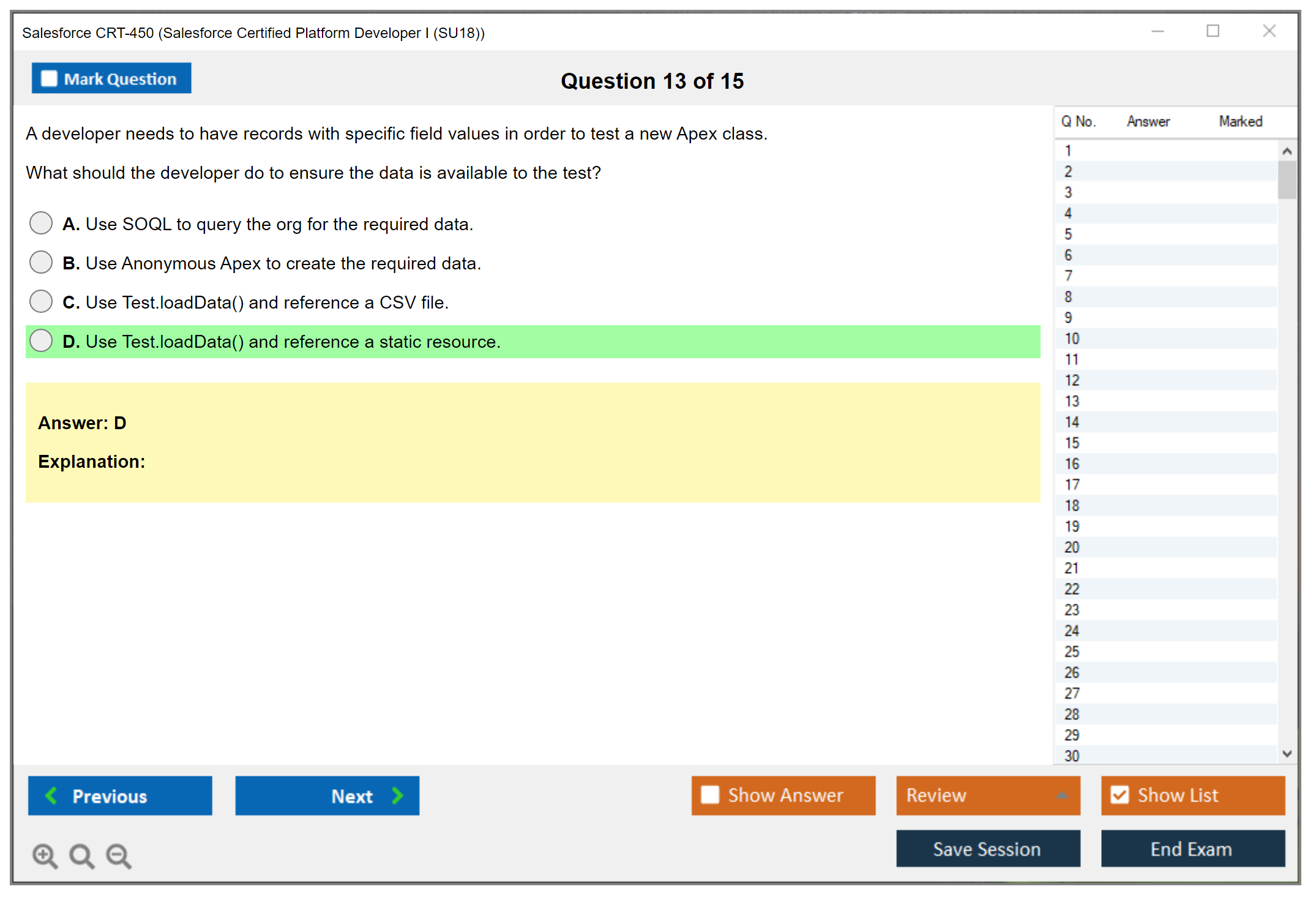This screenshot has width=1316, height=900.
Task: Uncheck the Show List checkbox
Action: [x=1120, y=795]
